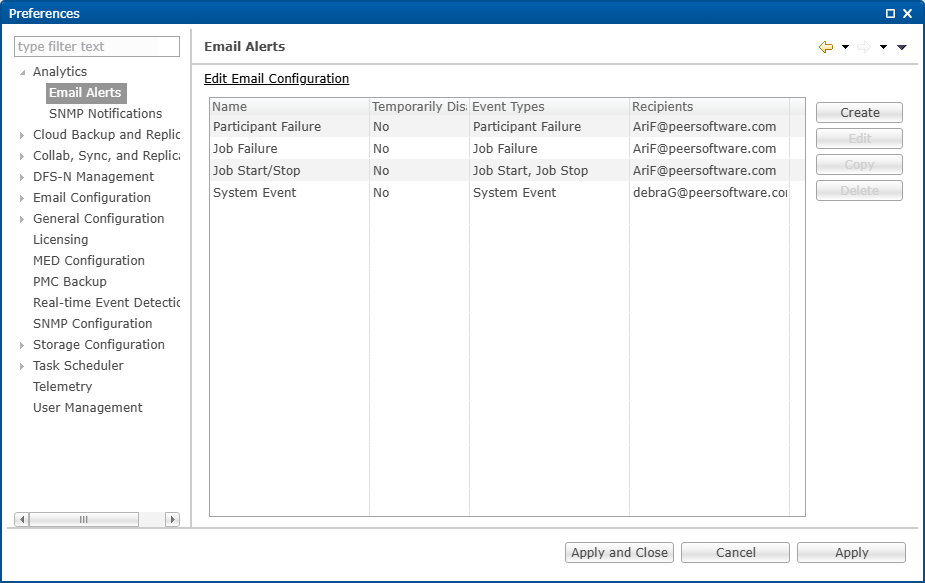Click the tree scrollbar right arrow

point(172,519)
